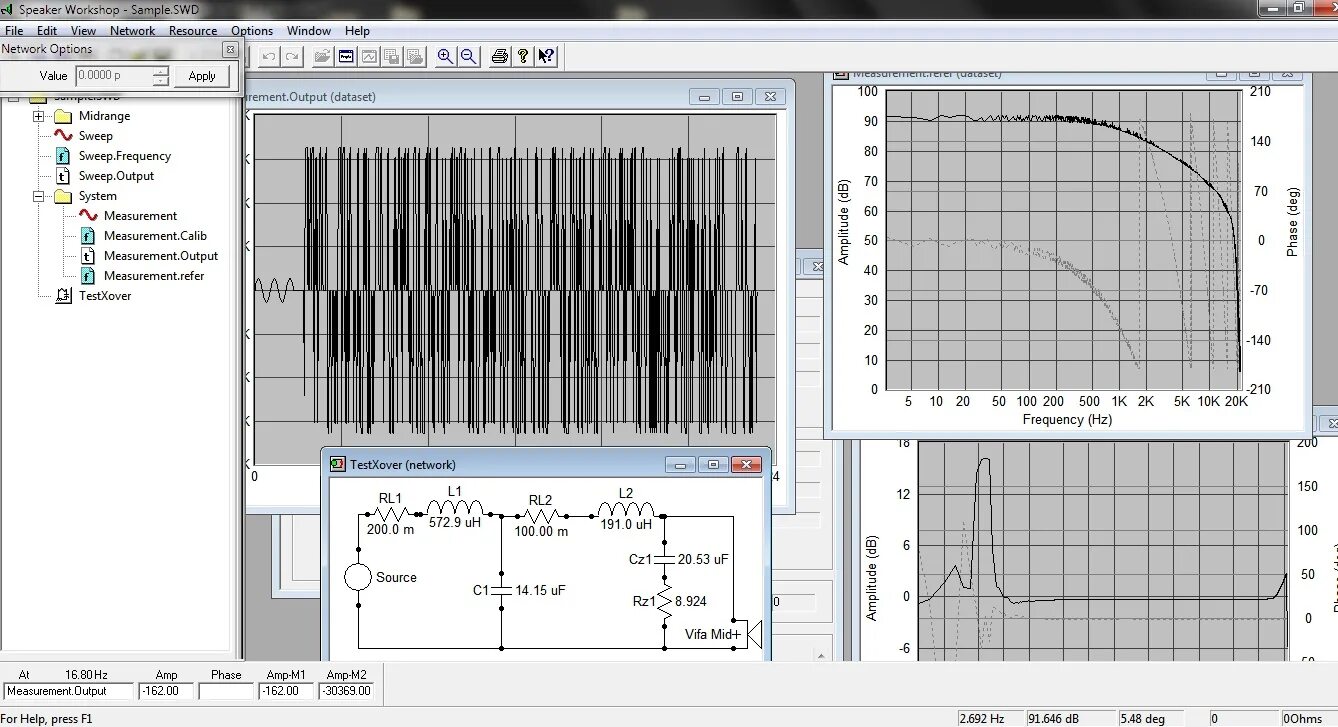The image size is (1338, 727).
Task: Select the TestXover network icon in tree
Action: coord(63,296)
